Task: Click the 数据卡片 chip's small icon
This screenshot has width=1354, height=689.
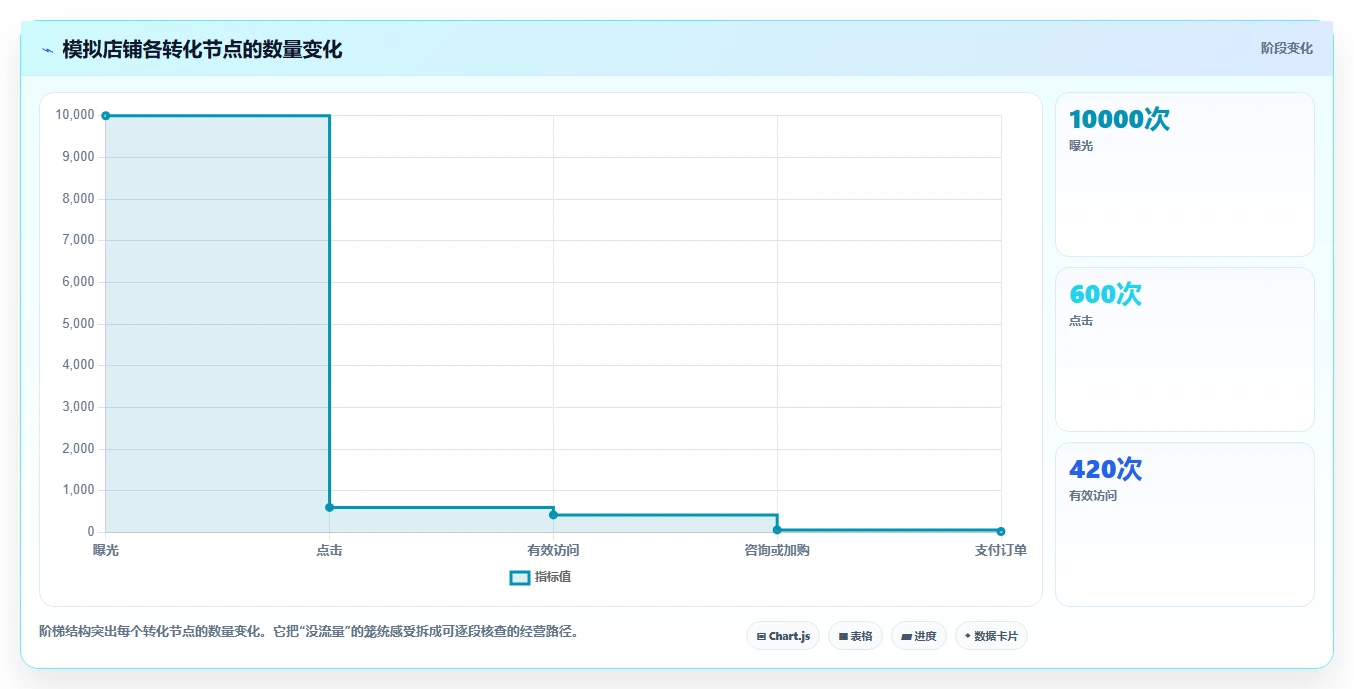Action: 968,636
